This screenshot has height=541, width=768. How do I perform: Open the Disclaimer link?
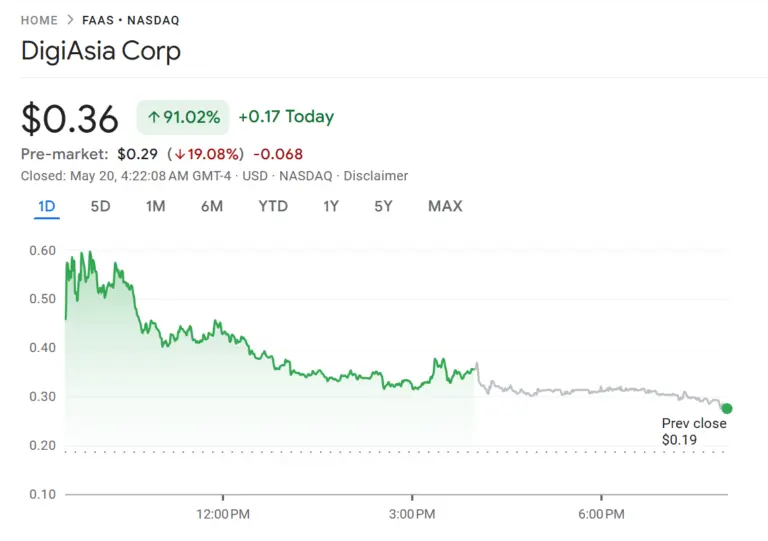click(376, 176)
